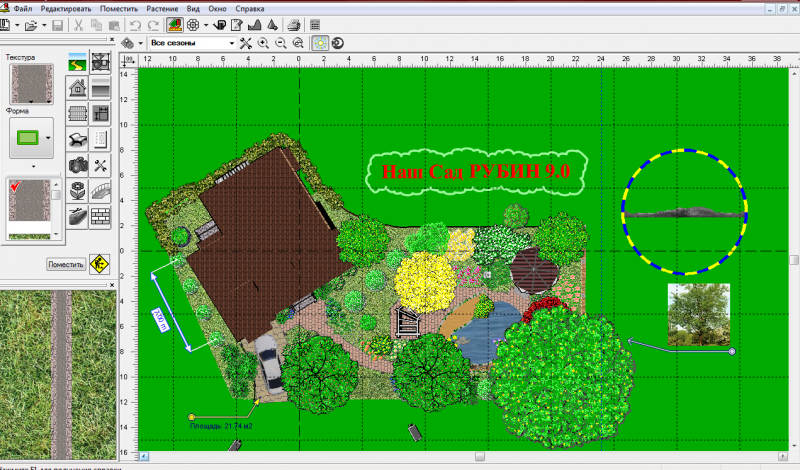Select the grass texture thumbnail in list
The width and height of the screenshot is (800, 470).
(29, 236)
